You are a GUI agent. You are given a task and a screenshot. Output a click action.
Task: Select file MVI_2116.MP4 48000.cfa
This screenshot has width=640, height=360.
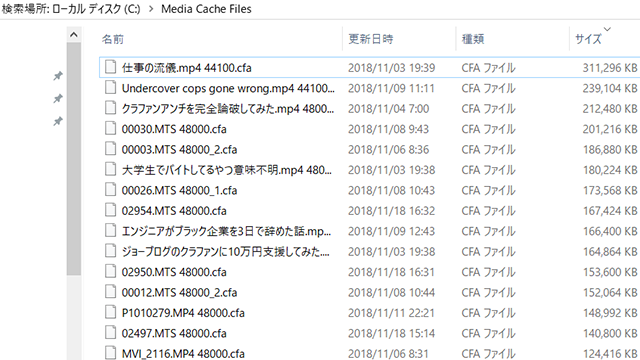click(x=183, y=353)
